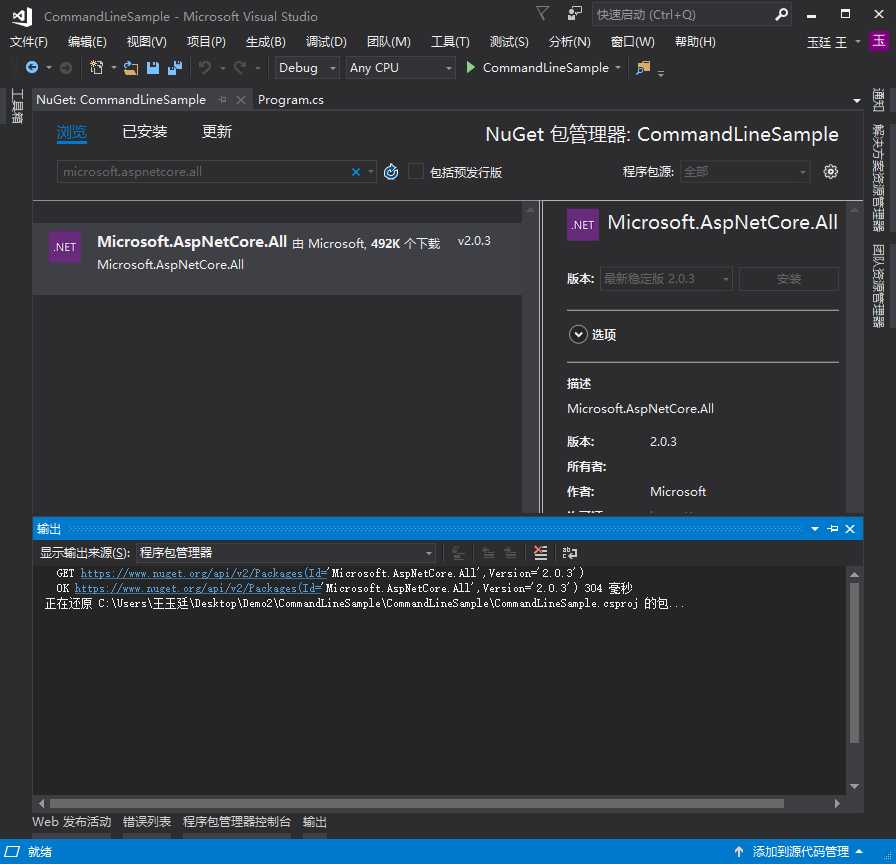Pin the NuGet CommandLineSample tab
Screen dimensions: 896x864
pos(223,100)
